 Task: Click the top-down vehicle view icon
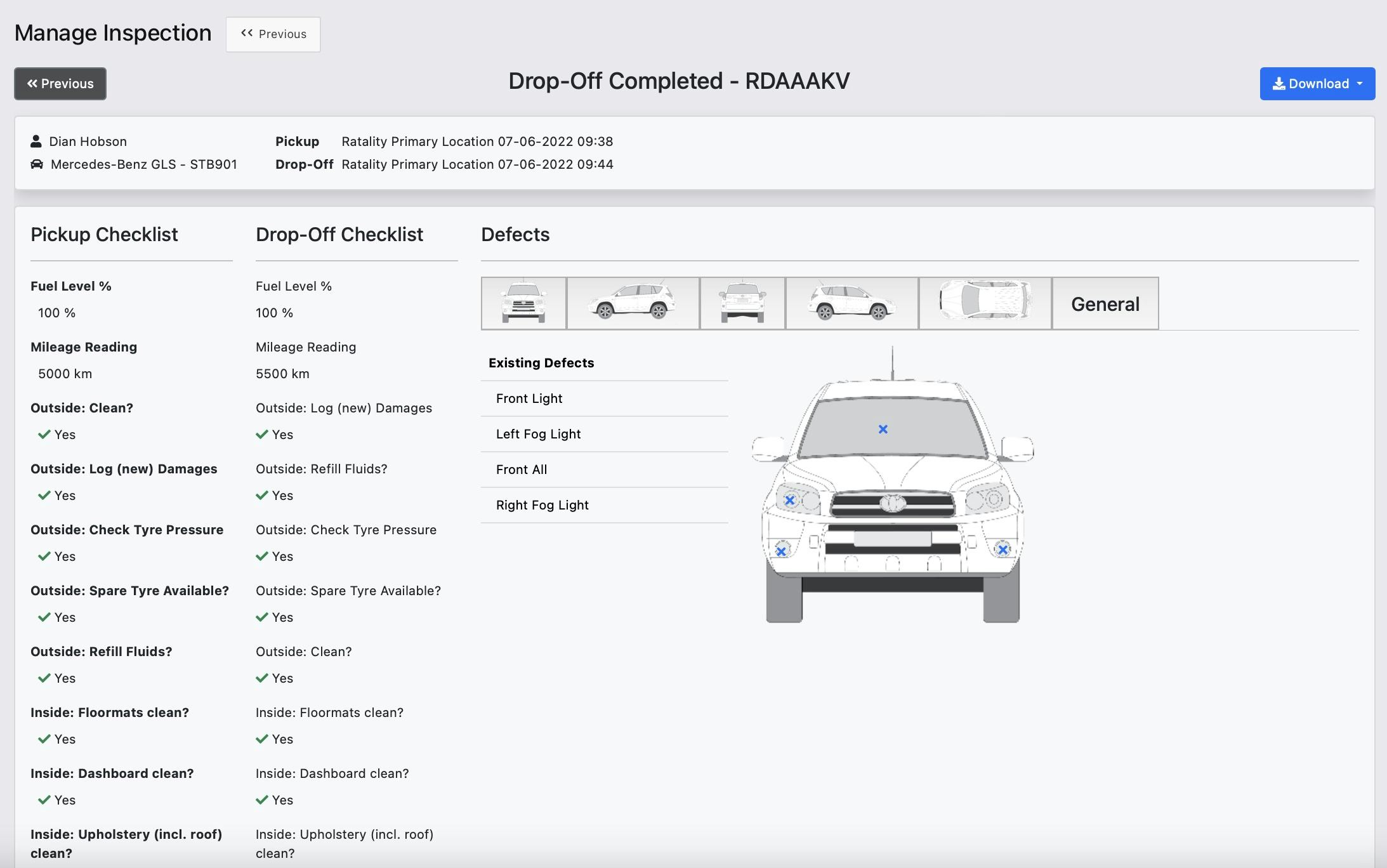coord(985,302)
